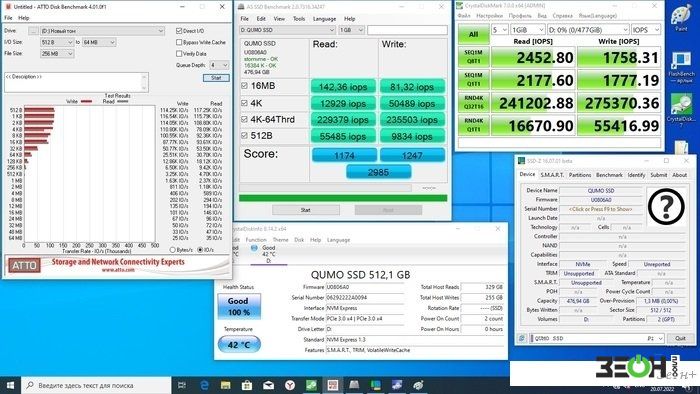Click the unknown-device question mark image in SSD-Z
The height and width of the screenshot is (394, 700).
(666, 207)
